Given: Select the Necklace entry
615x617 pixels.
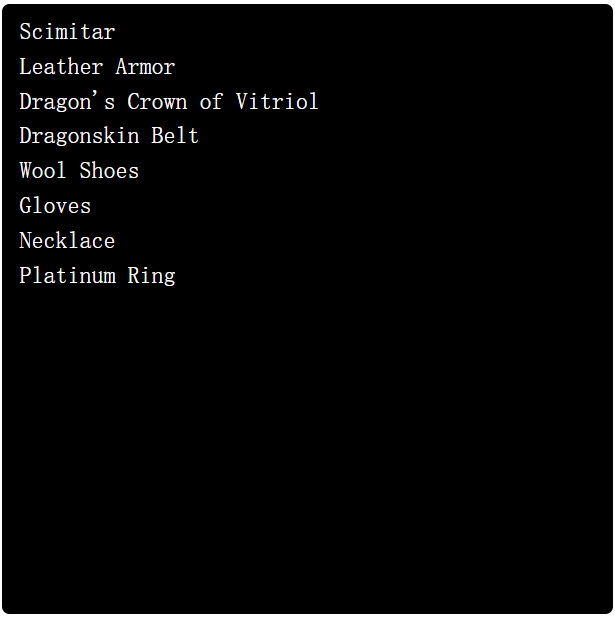Looking at the screenshot, I should 67,240.
